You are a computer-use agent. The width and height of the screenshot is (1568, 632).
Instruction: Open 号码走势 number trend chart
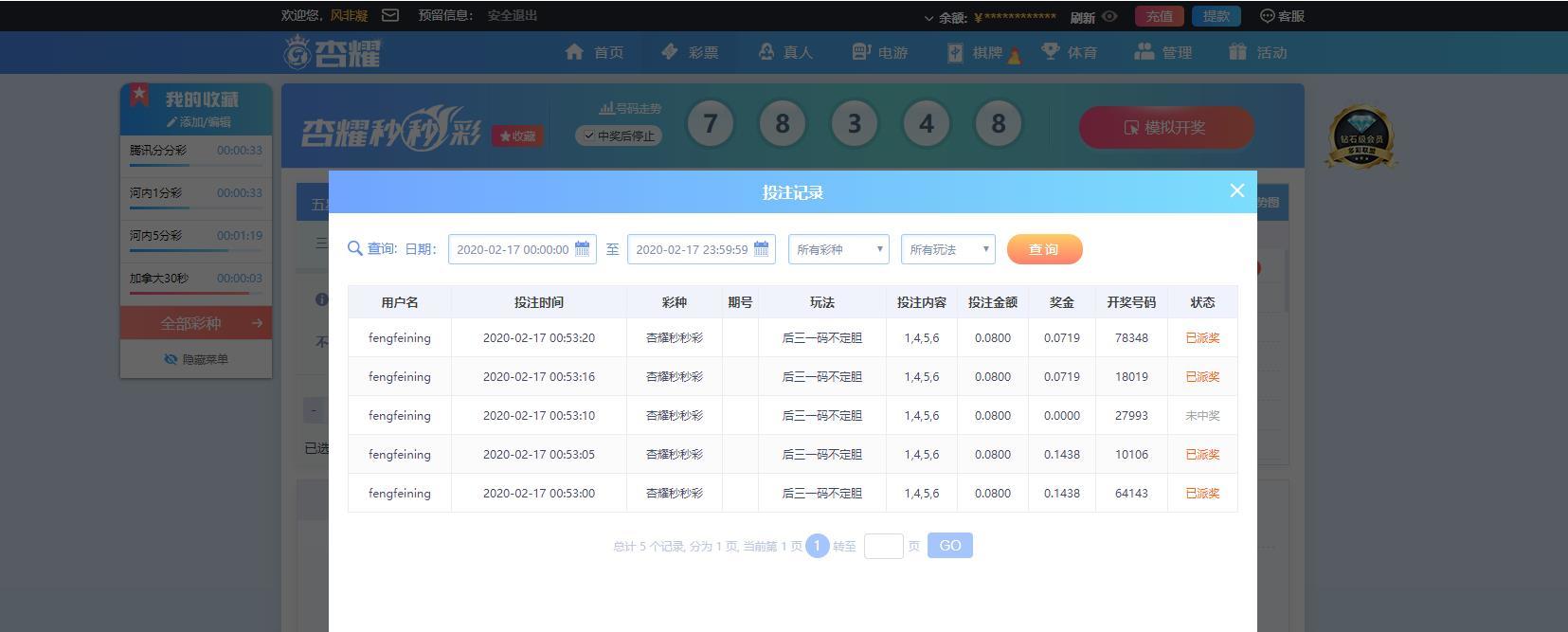[630, 108]
